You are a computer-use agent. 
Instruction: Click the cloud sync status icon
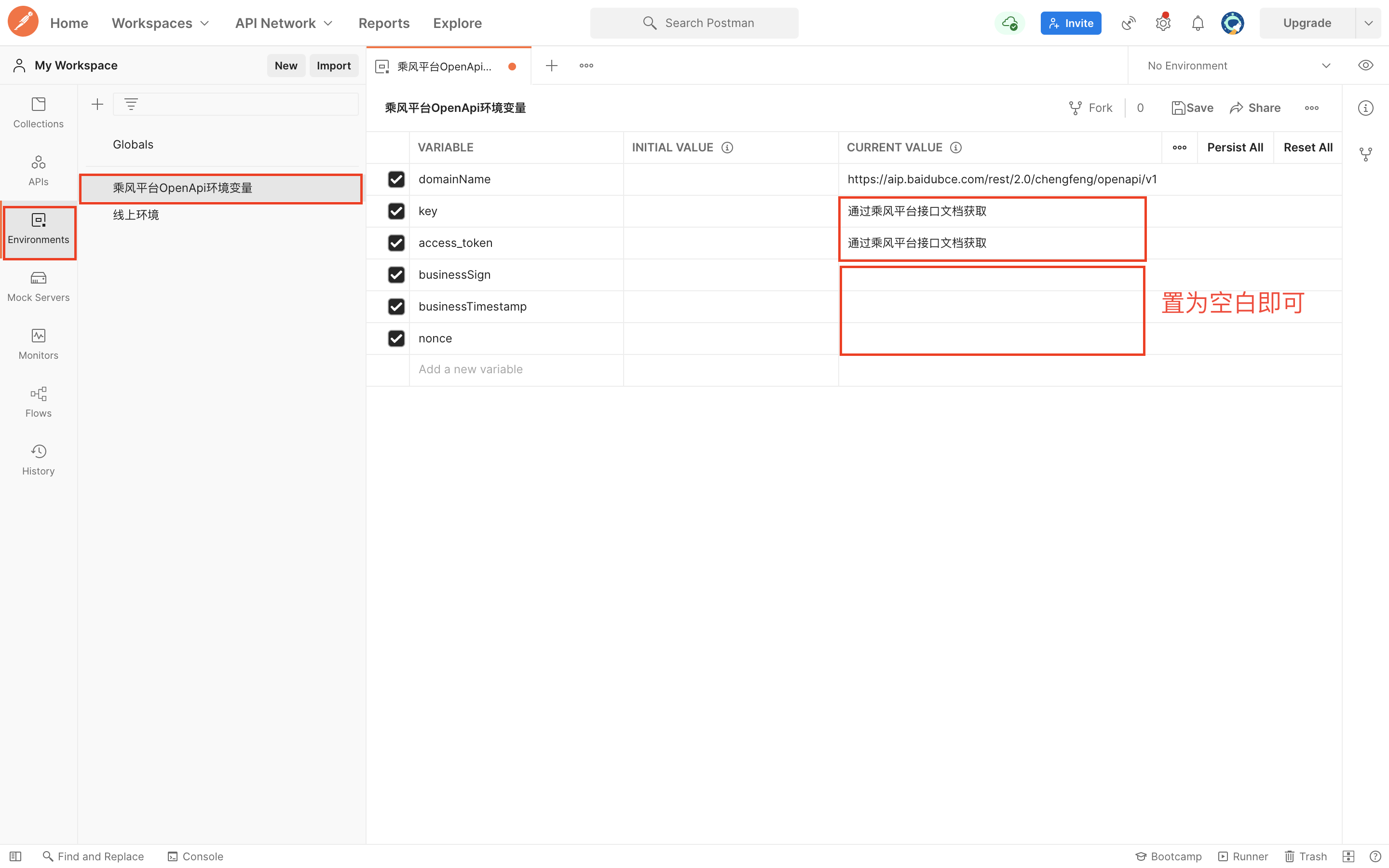(1009, 23)
